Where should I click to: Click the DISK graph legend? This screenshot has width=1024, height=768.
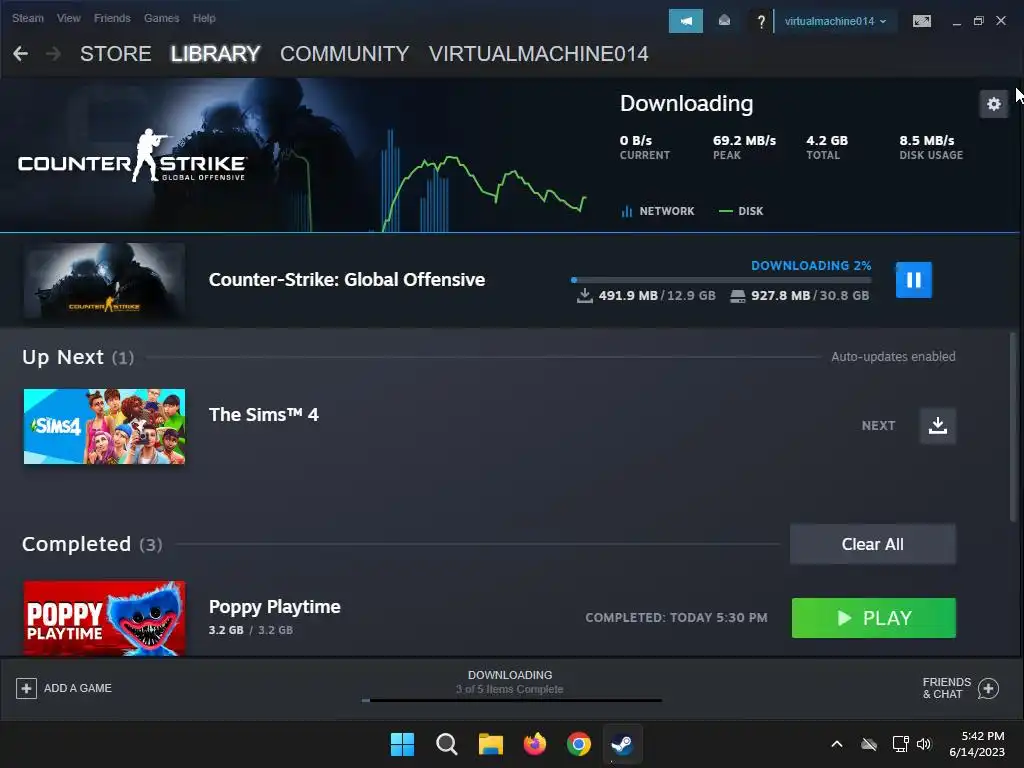[741, 211]
